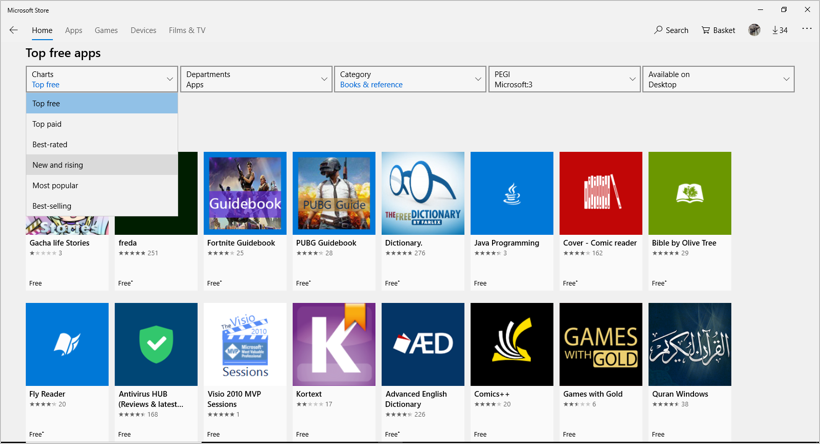Image resolution: width=820 pixels, height=444 pixels.
Task: Open the Antivirus HUB shield icon
Action: pyautogui.click(x=156, y=344)
